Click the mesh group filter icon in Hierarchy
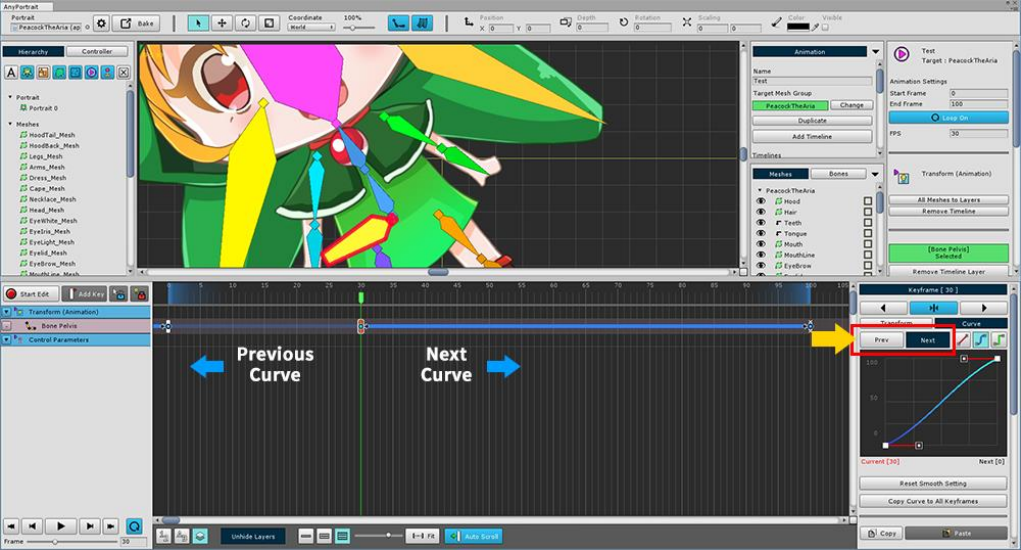The height and width of the screenshot is (550, 1021). tap(76, 72)
